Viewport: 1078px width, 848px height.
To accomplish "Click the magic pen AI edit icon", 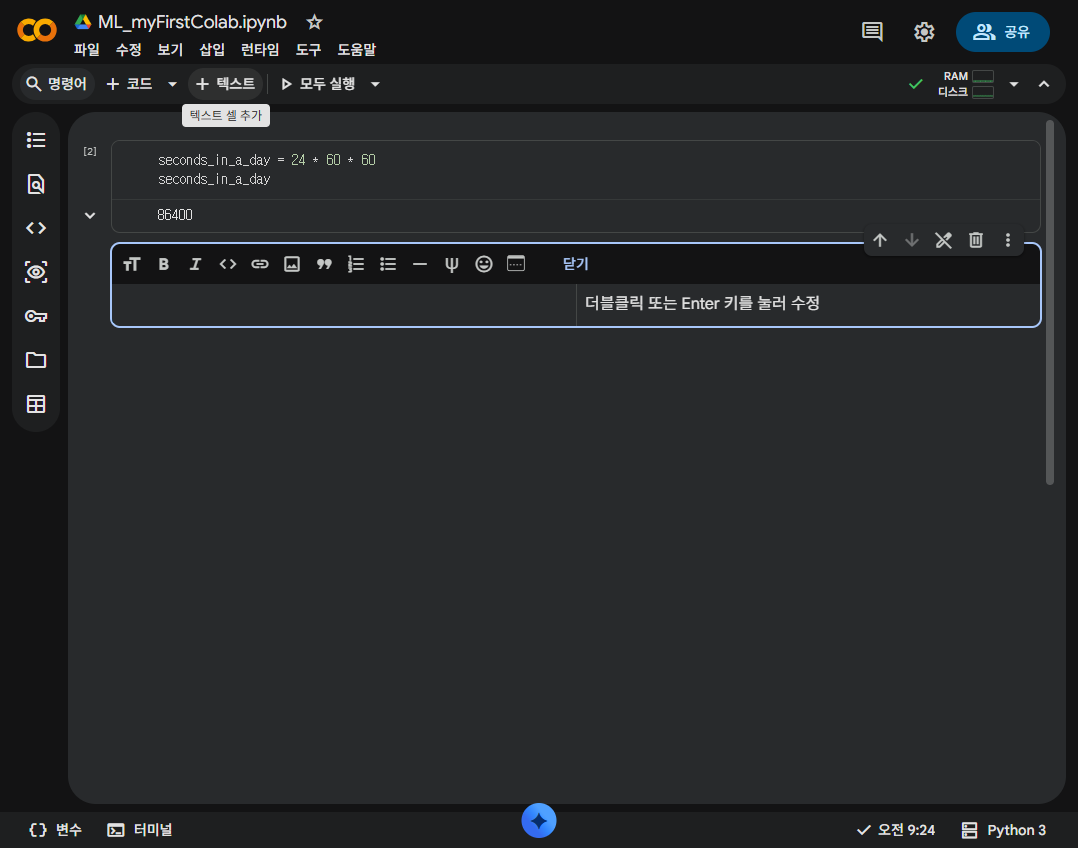I will click(943, 240).
